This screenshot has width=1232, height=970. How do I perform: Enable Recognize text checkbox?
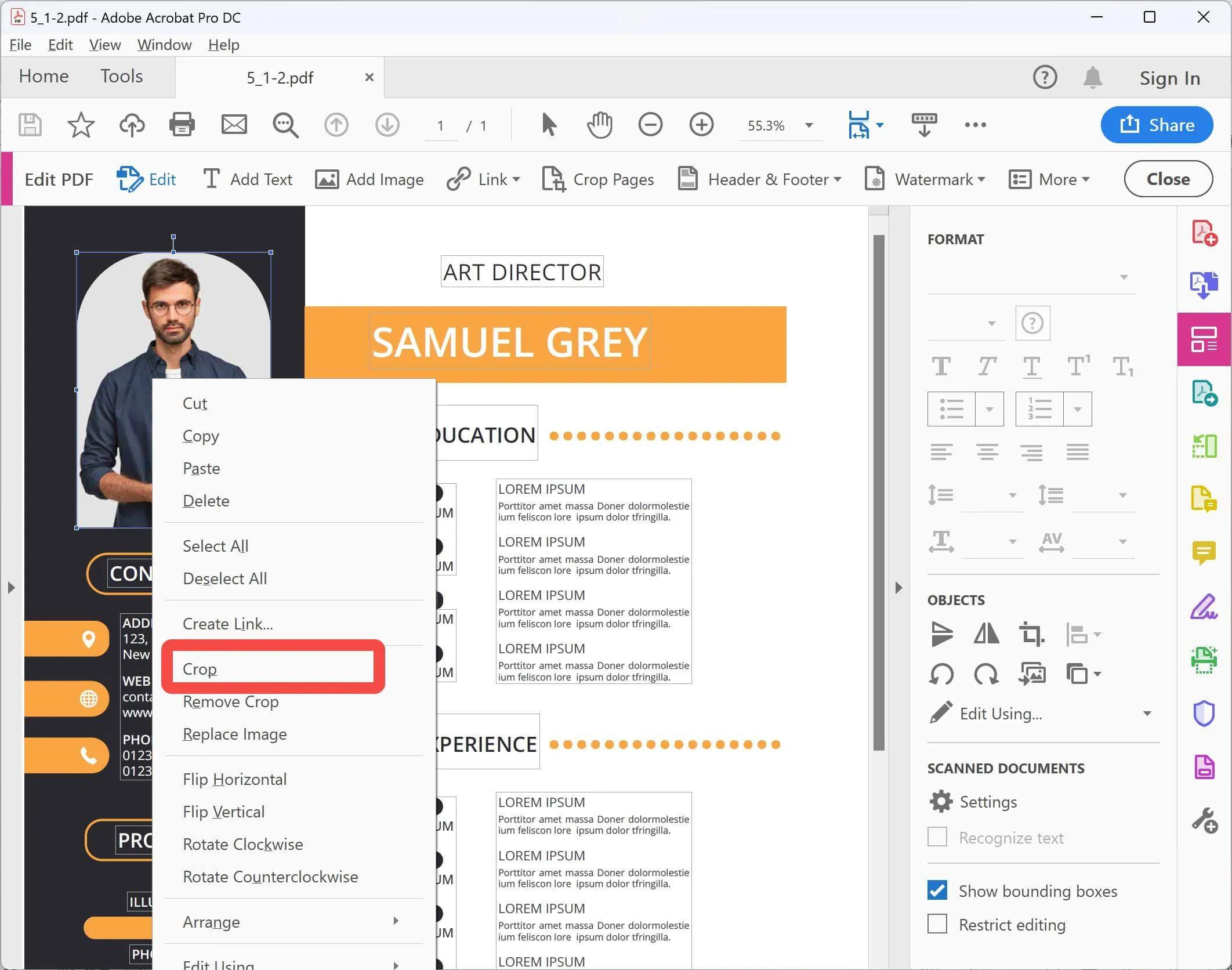937,837
